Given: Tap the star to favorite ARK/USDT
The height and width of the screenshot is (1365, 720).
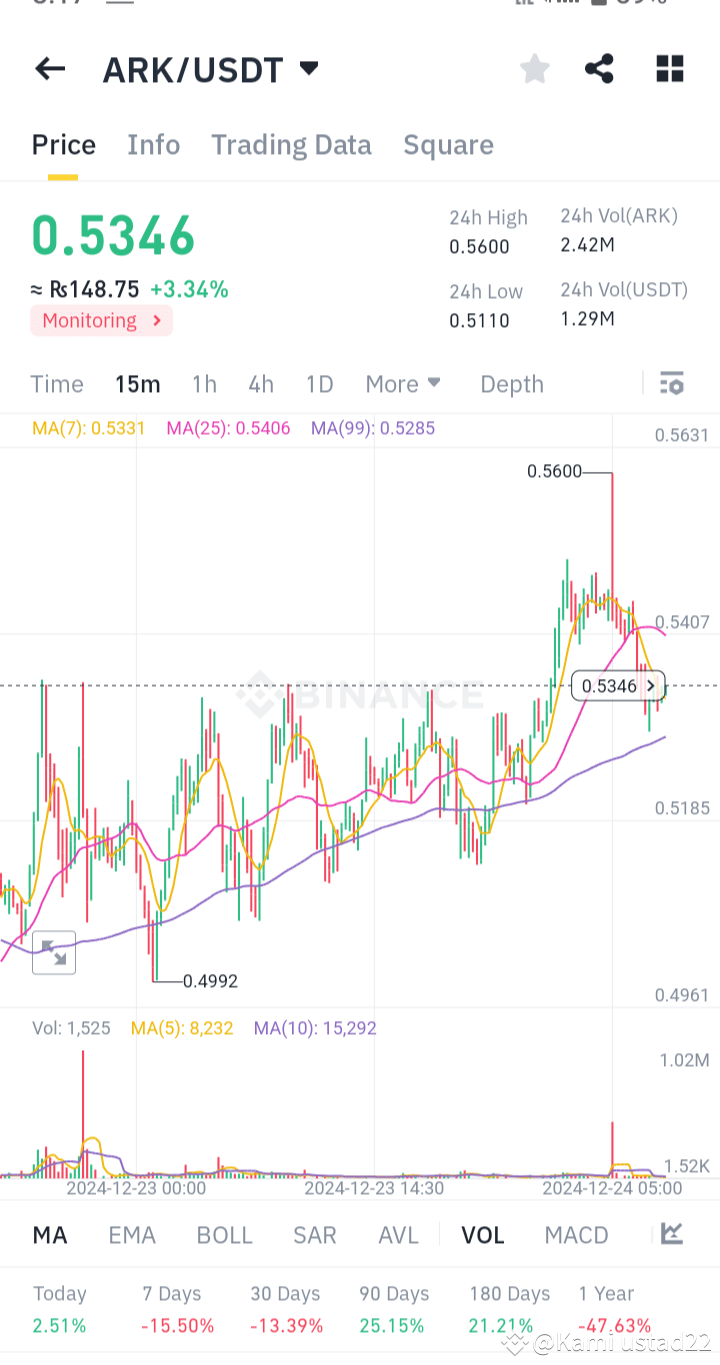Looking at the screenshot, I should (534, 68).
